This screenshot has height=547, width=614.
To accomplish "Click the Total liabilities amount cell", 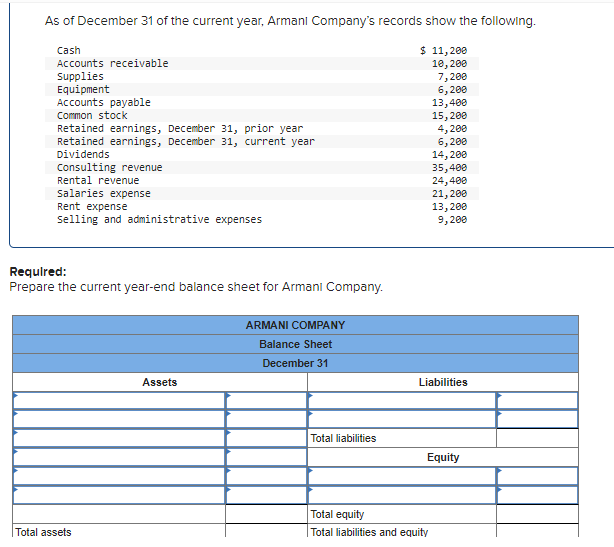I will (537, 438).
